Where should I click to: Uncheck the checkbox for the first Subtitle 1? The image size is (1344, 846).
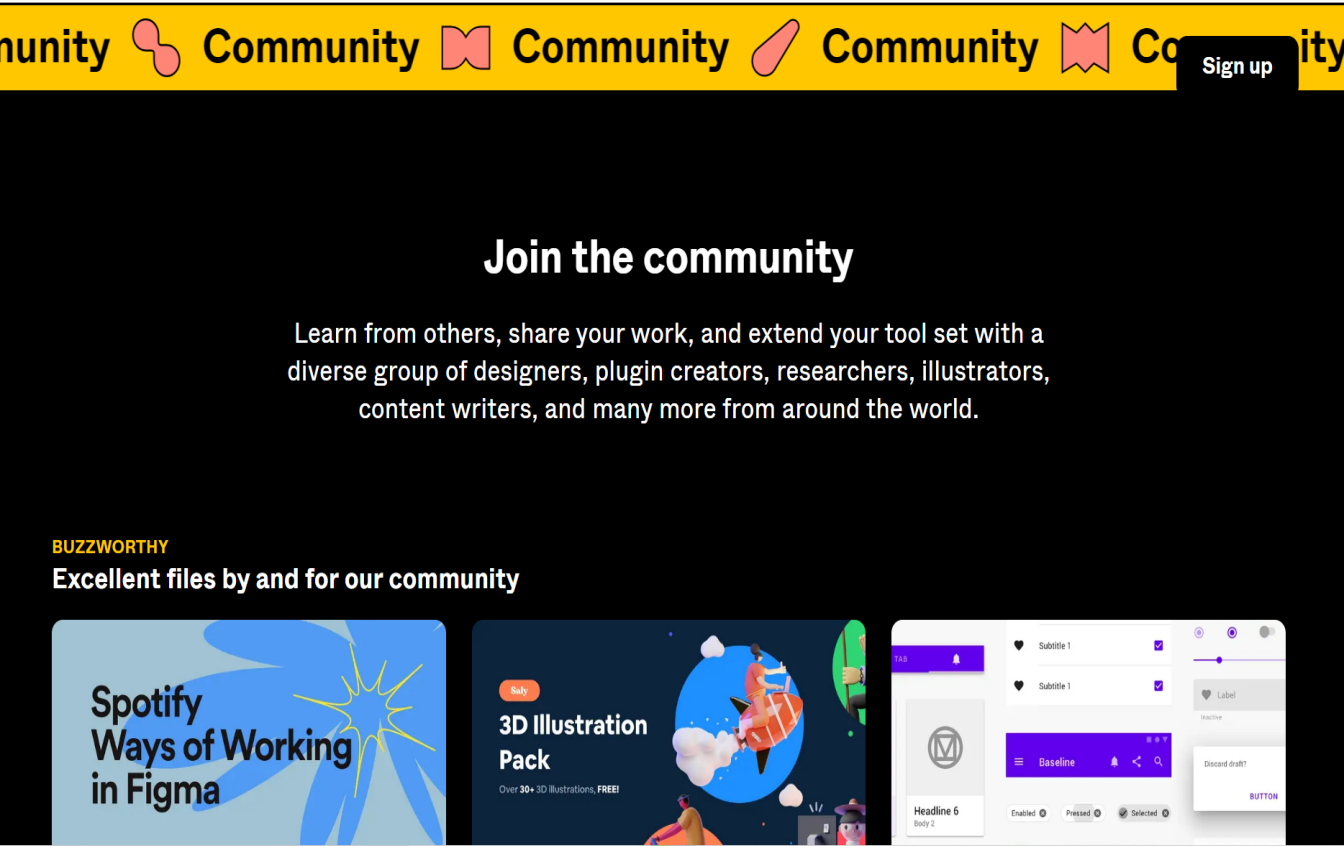(1158, 646)
